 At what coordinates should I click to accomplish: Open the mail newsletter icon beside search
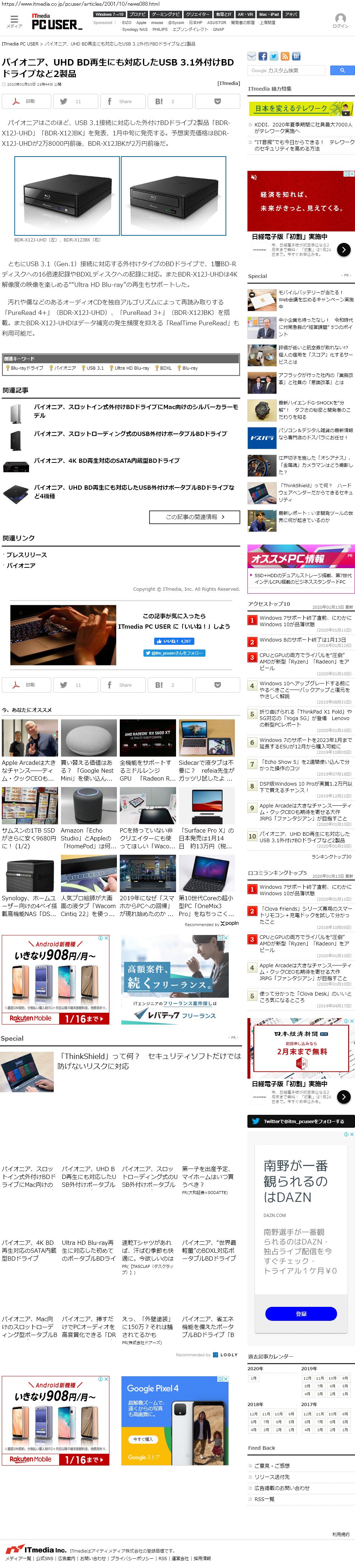(x=251, y=56)
